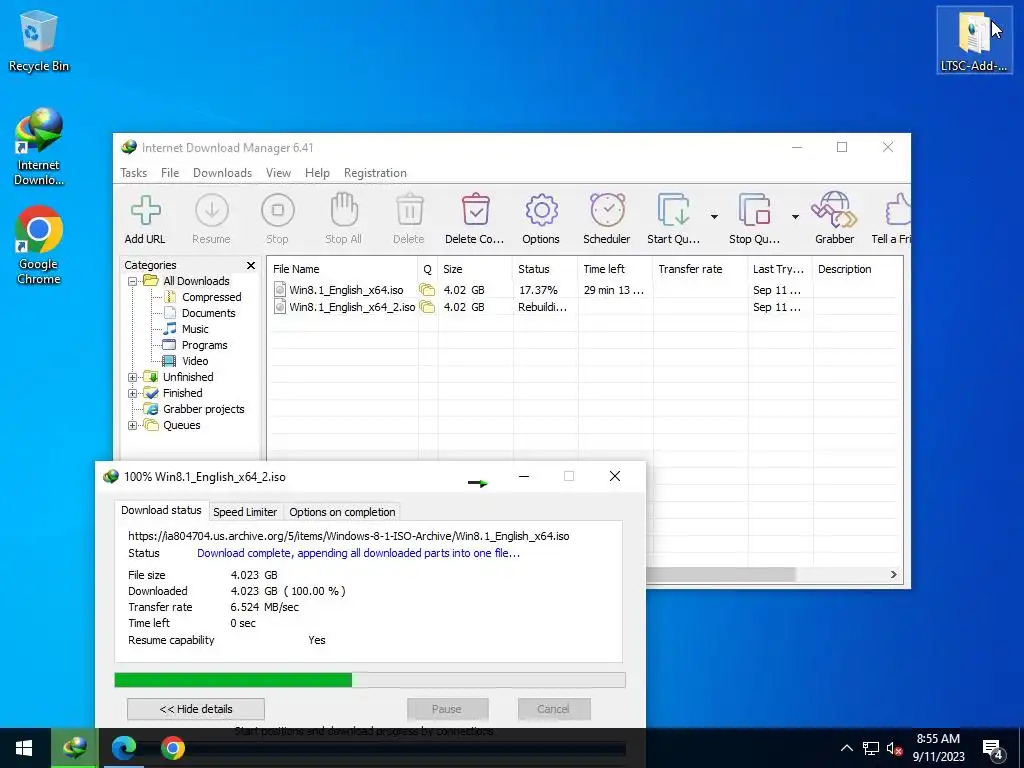The height and width of the screenshot is (768, 1024).
Task: Click the download URL text
Action: (x=349, y=536)
